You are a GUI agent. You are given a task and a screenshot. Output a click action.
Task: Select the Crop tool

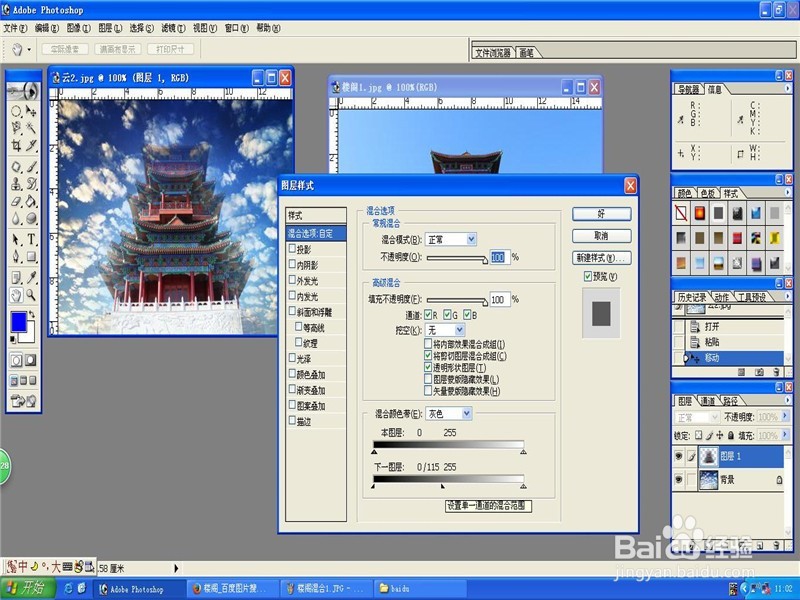coord(16,145)
